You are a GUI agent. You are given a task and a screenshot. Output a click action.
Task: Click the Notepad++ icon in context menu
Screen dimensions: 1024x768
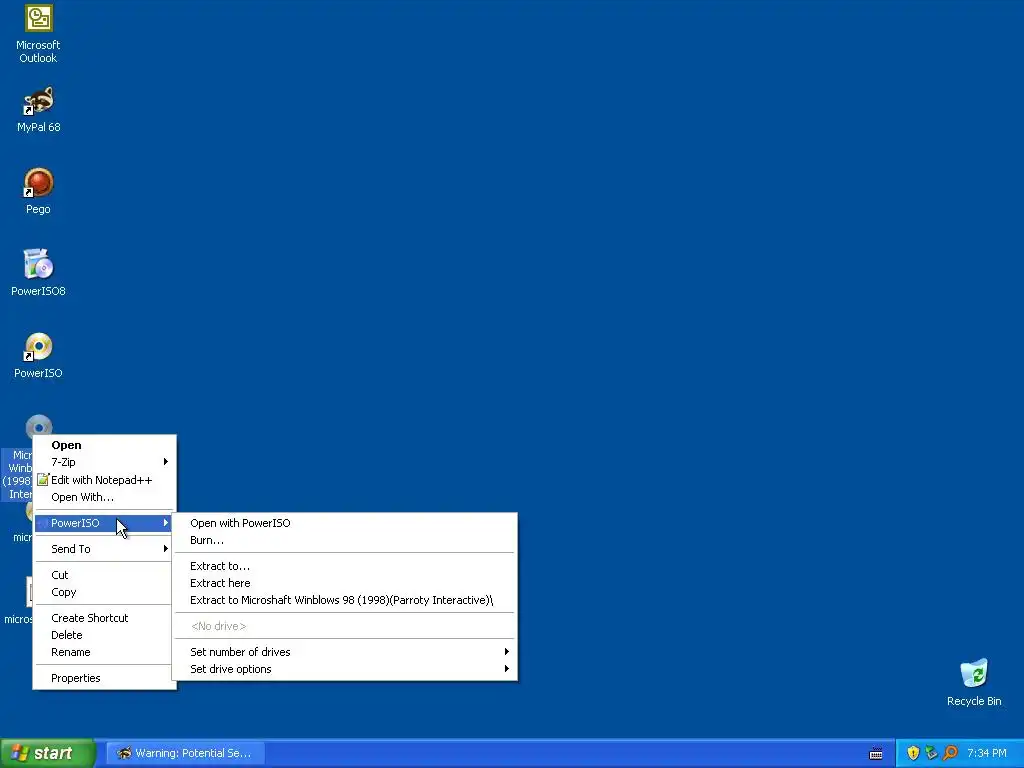pos(42,480)
